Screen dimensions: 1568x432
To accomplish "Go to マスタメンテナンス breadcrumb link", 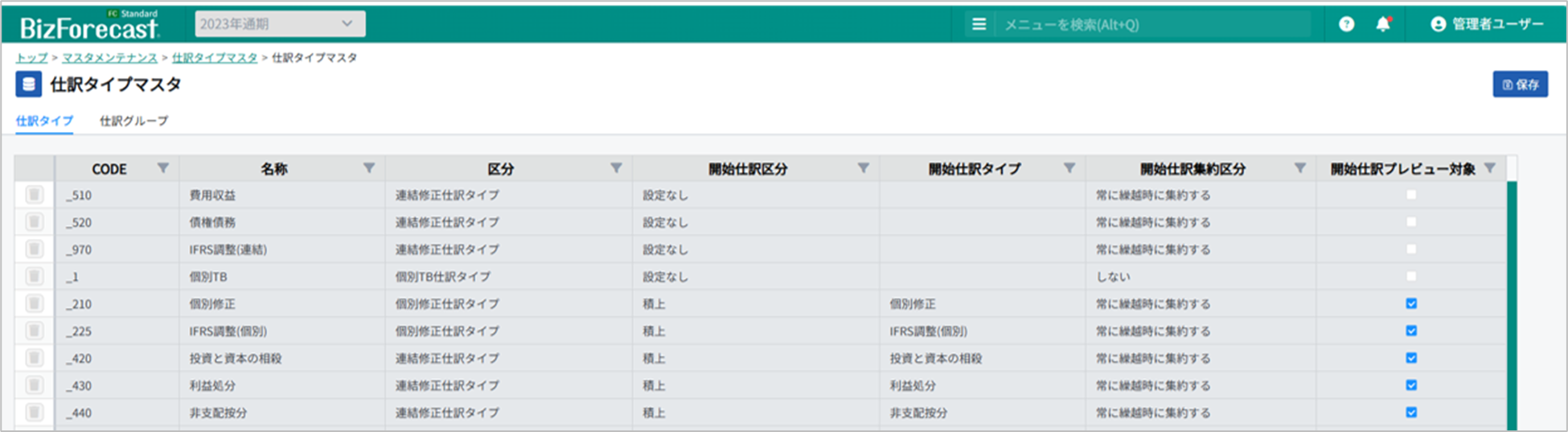I will (109, 58).
